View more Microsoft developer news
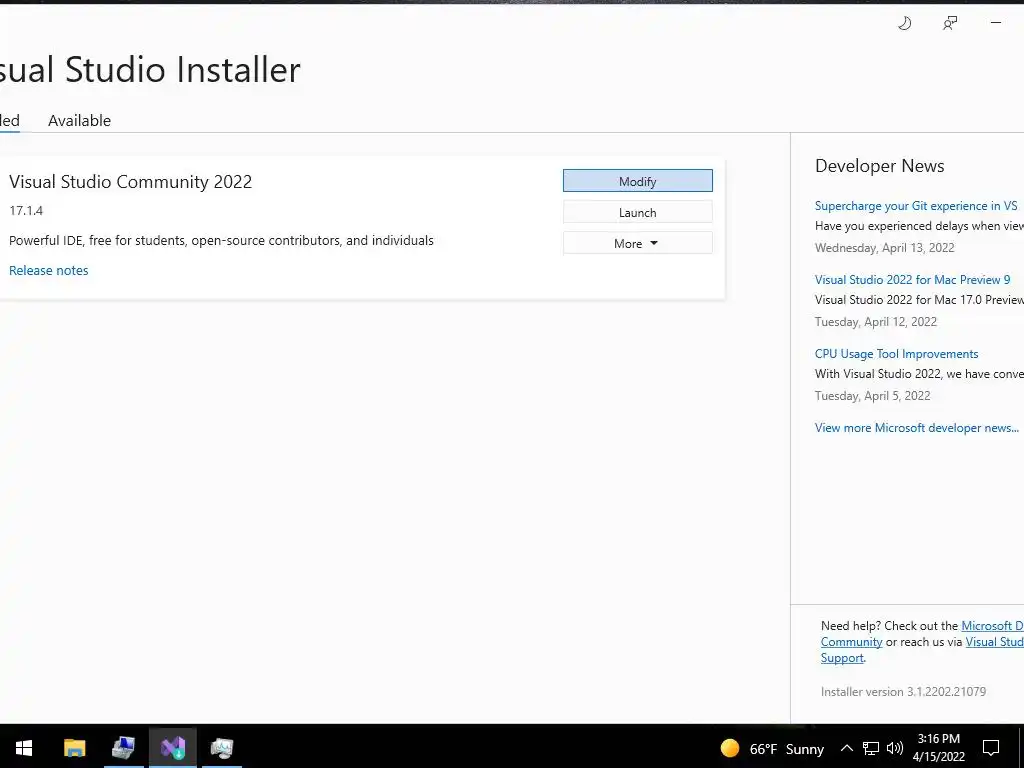The image size is (1024, 768). 917,428
